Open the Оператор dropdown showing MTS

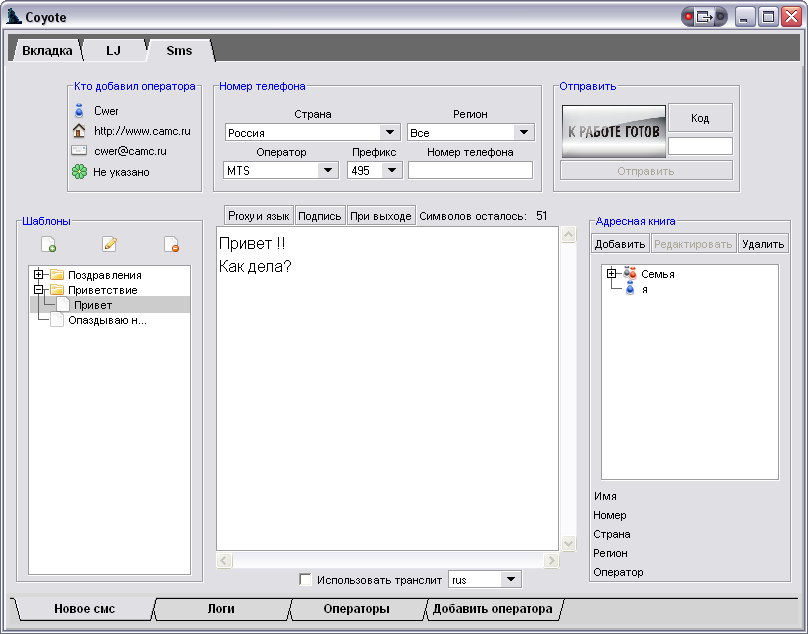click(328, 170)
